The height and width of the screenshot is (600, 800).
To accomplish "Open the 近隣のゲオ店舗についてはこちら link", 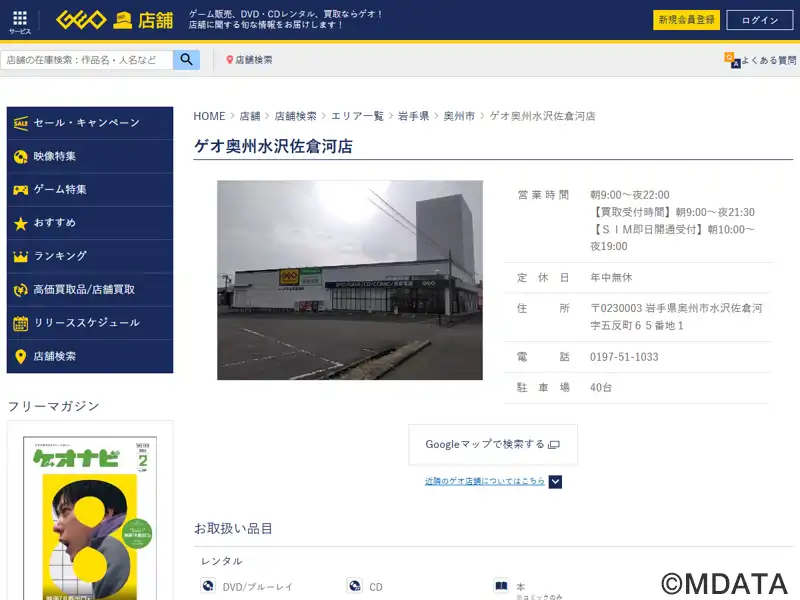I will (485, 481).
